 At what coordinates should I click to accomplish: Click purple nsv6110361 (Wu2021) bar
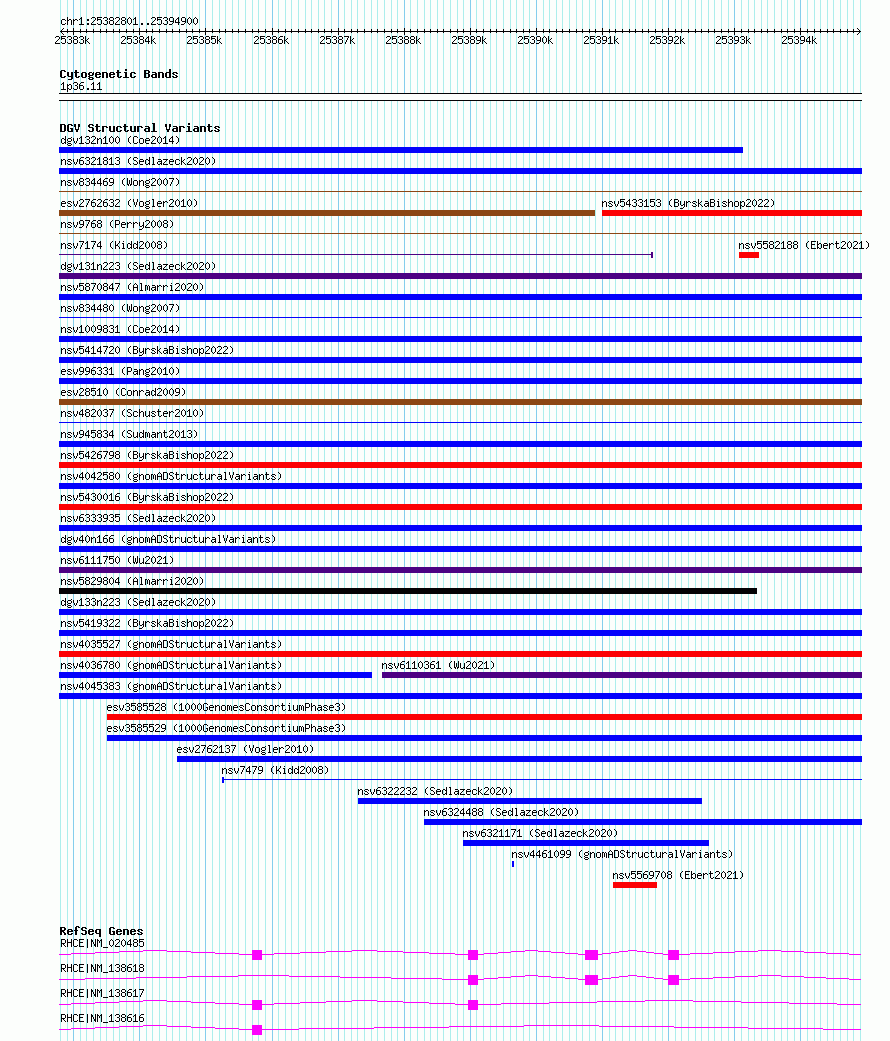click(x=622, y=675)
